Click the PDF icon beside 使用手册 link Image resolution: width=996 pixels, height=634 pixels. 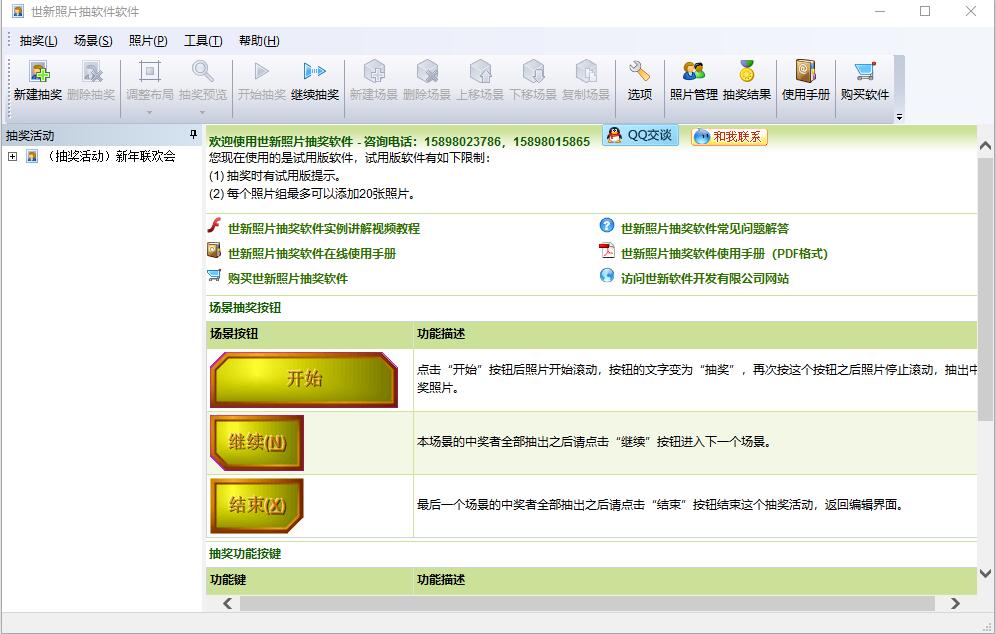tap(607, 251)
